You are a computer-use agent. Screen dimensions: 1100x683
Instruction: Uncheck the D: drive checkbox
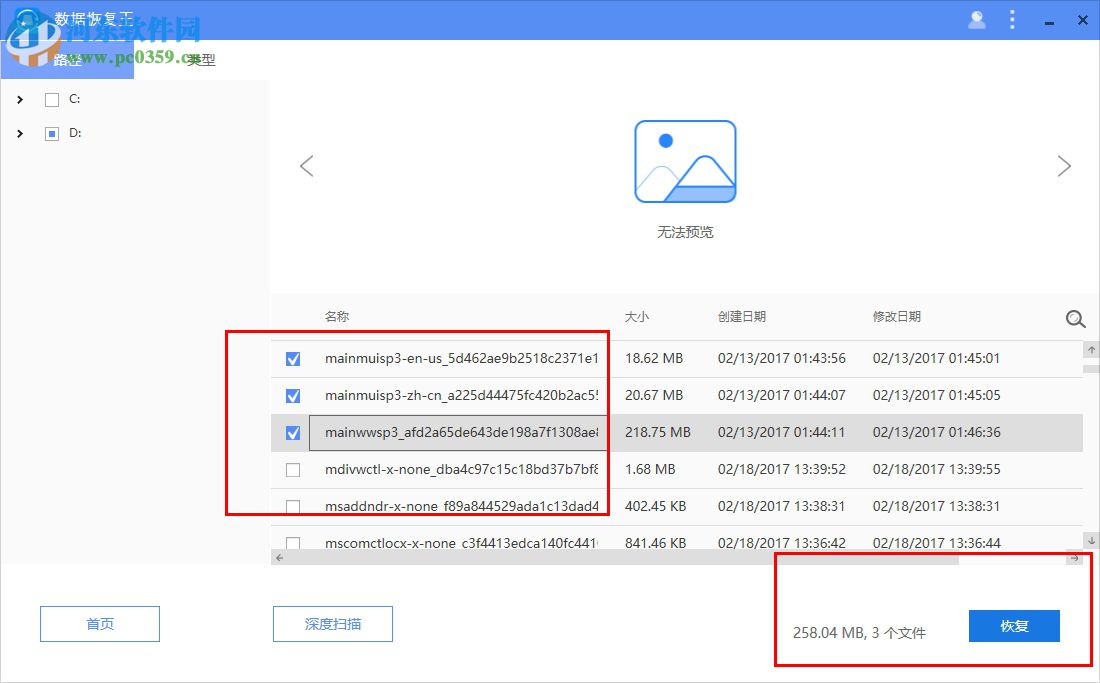coord(52,133)
